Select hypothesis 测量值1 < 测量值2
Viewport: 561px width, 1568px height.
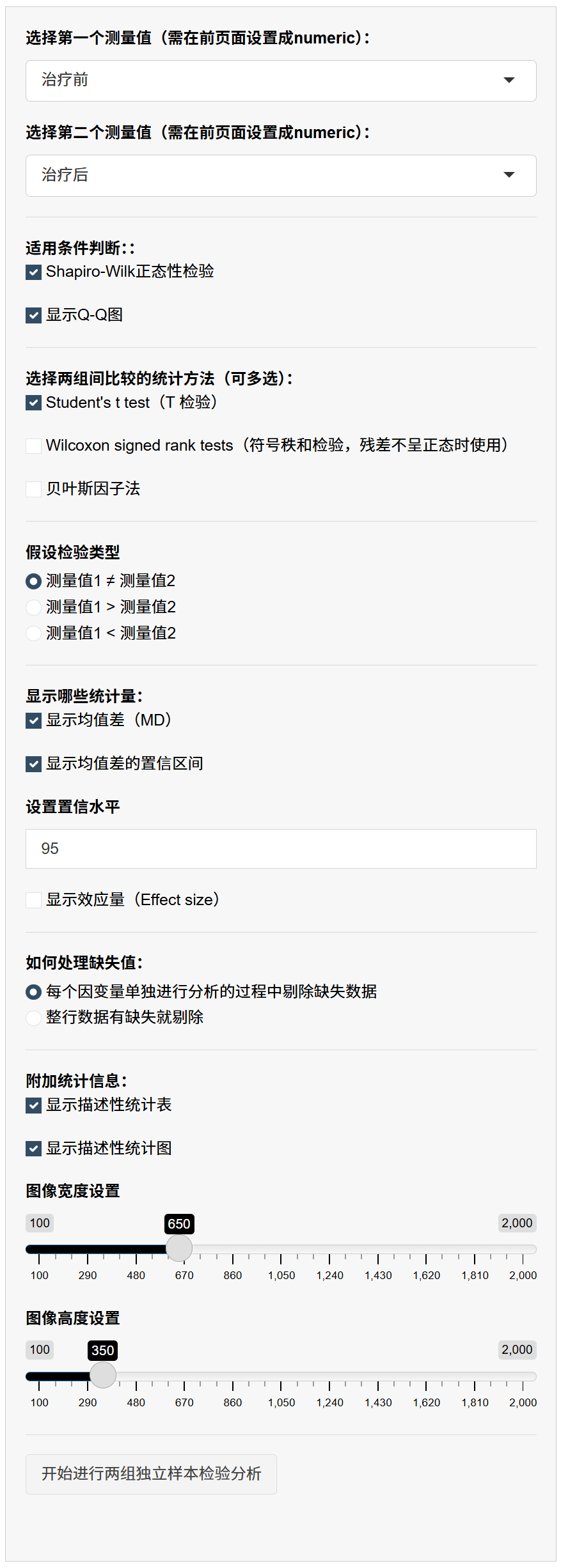[x=34, y=633]
